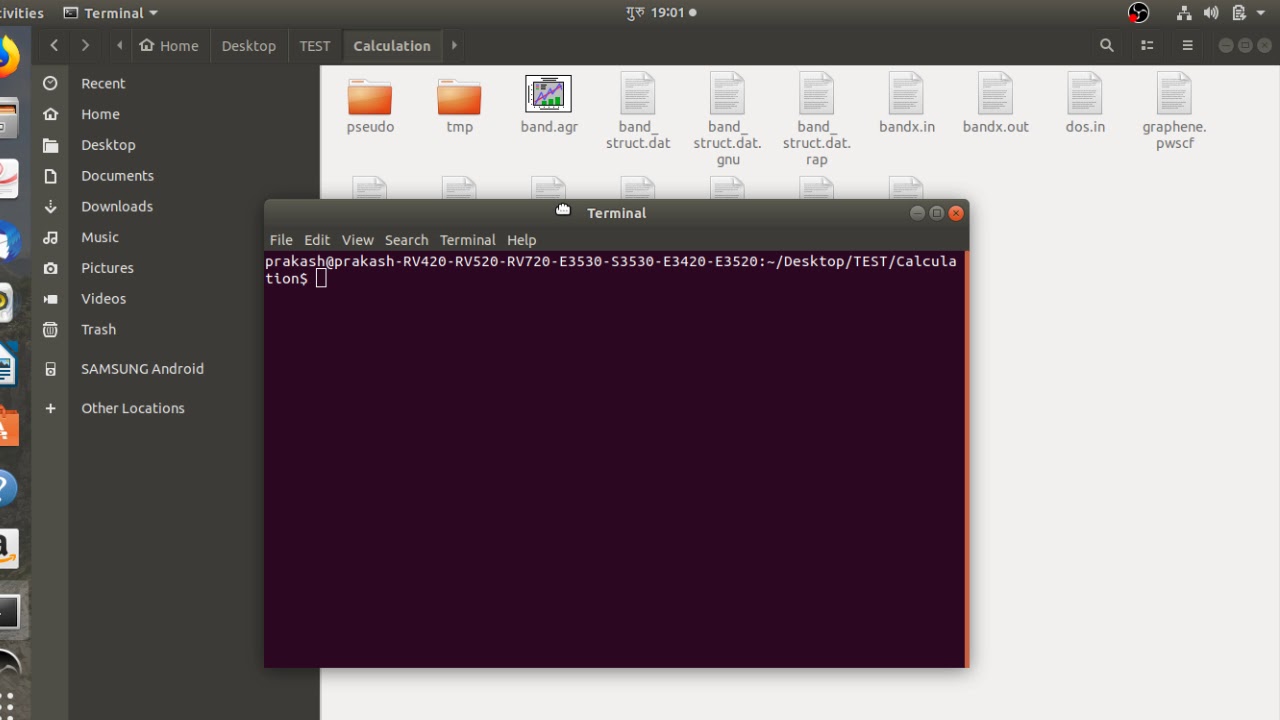Click the network icon in top bar

click(1184, 13)
